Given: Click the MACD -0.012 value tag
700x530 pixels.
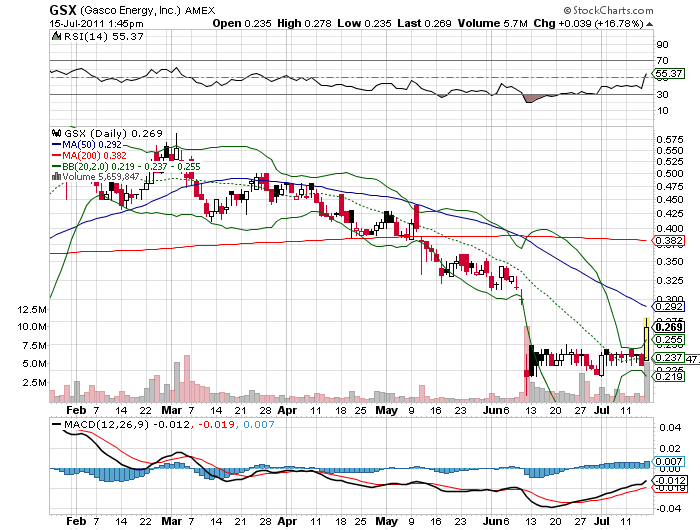Looking at the screenshot, I should pos(670,480).
